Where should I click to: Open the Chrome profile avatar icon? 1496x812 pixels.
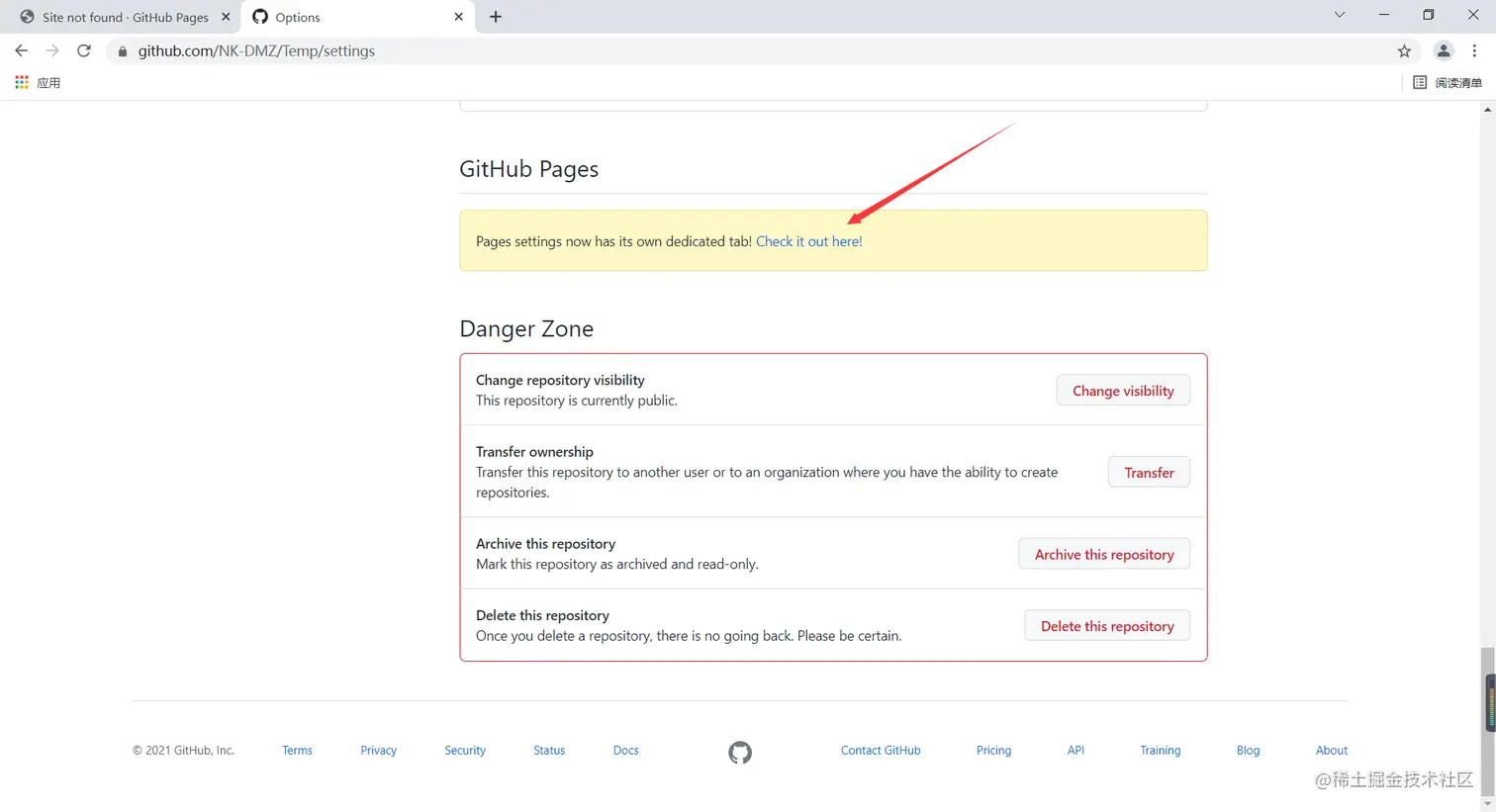click(x=1444, y=51)
